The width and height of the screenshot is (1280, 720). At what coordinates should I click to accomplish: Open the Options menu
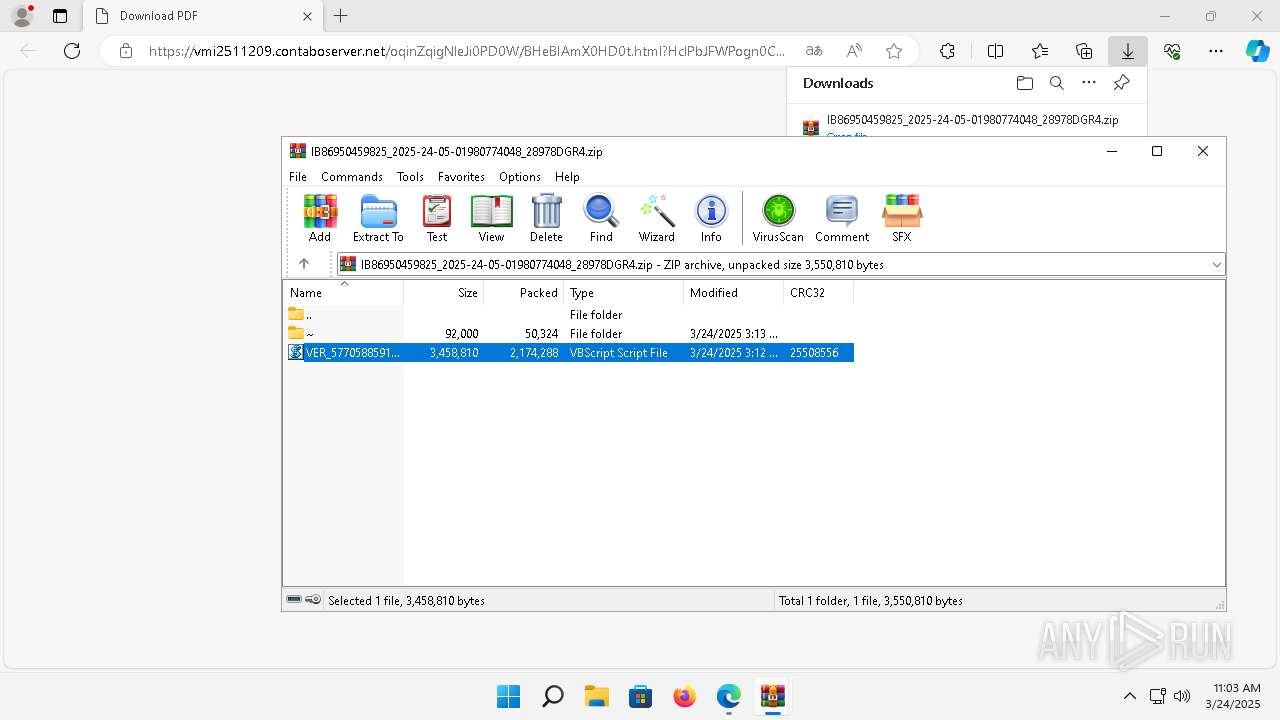520,177
